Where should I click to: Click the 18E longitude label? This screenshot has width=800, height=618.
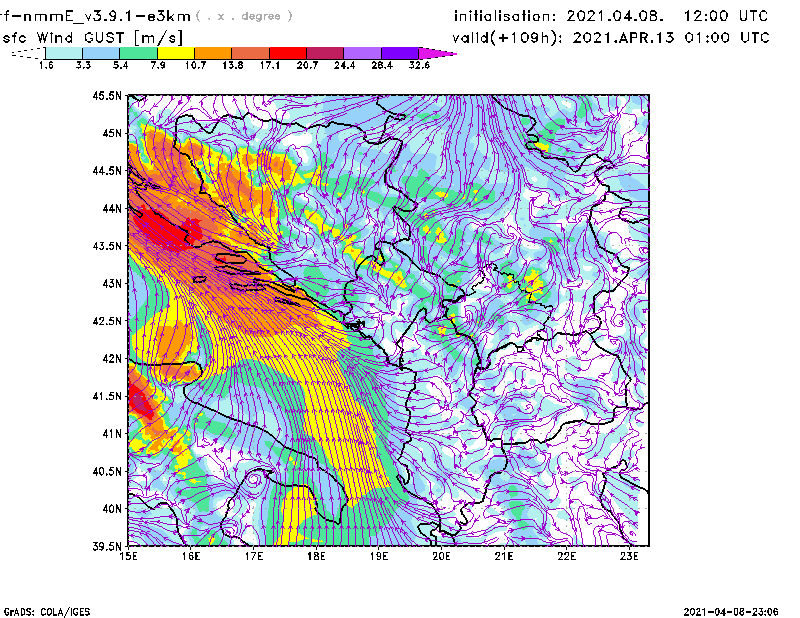pyautogui.click(x=316, y=556)
